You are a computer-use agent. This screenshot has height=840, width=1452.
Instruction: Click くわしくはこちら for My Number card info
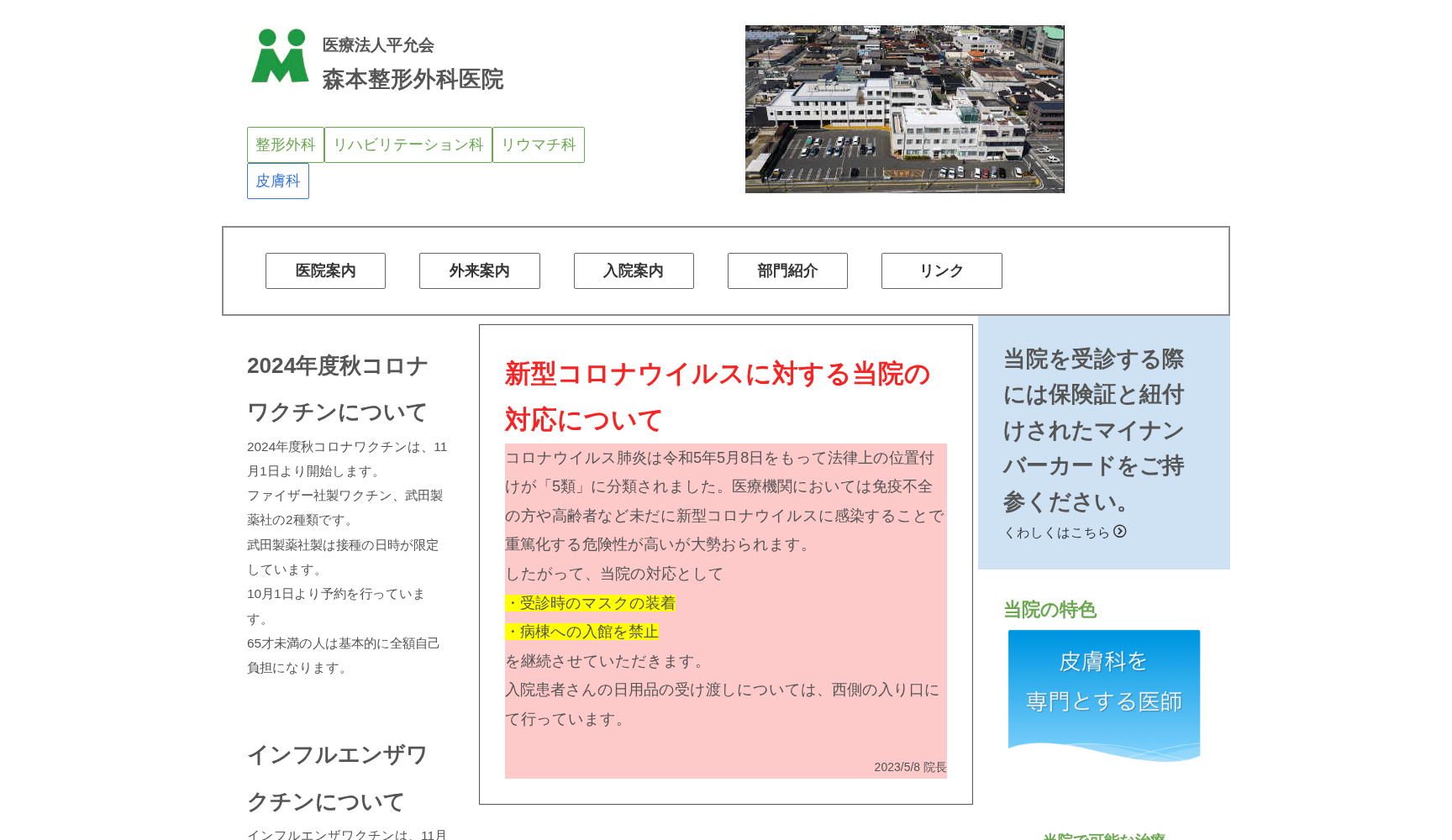point(1058,532)
